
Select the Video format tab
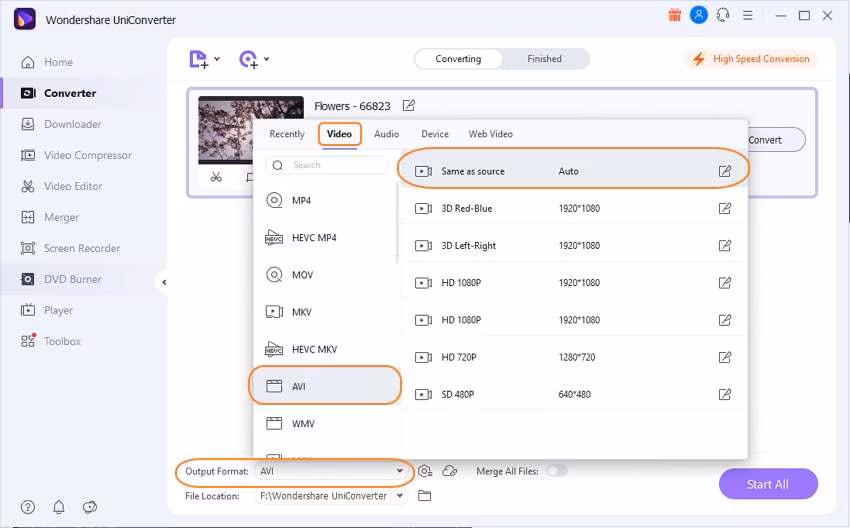click(x=339, y=134)
